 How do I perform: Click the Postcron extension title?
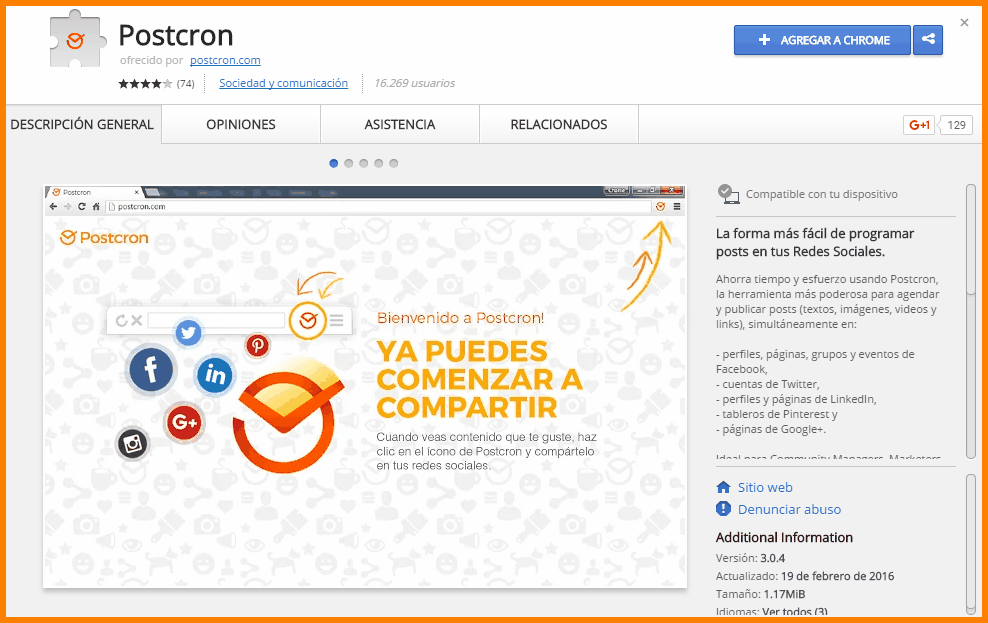point(176,35)
